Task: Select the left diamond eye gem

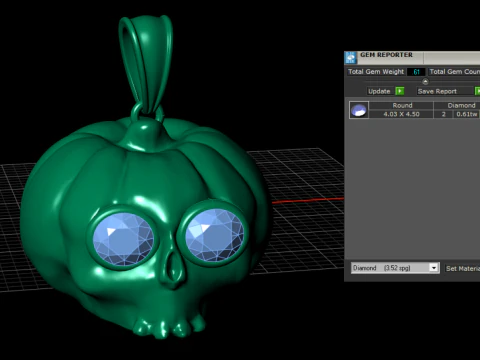Action: (x=123, y=238)
